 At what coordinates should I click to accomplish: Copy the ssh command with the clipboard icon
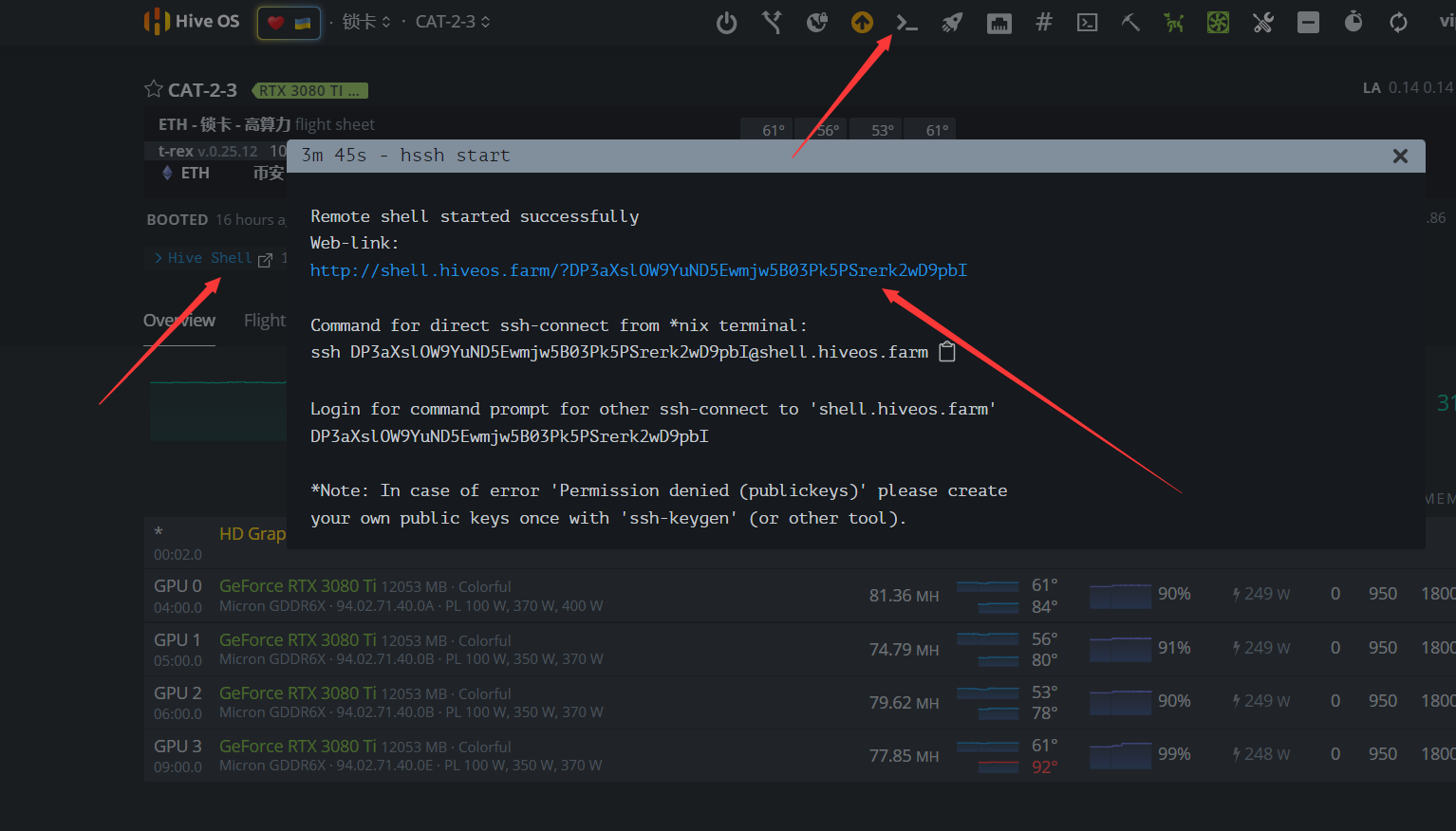(946, 352)
